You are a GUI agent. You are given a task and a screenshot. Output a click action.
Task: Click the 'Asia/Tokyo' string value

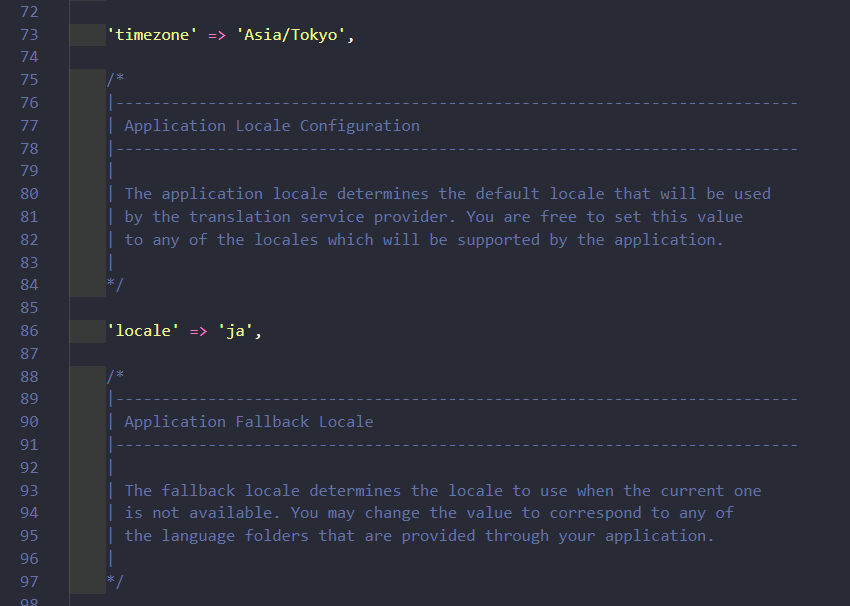[291, 35]
